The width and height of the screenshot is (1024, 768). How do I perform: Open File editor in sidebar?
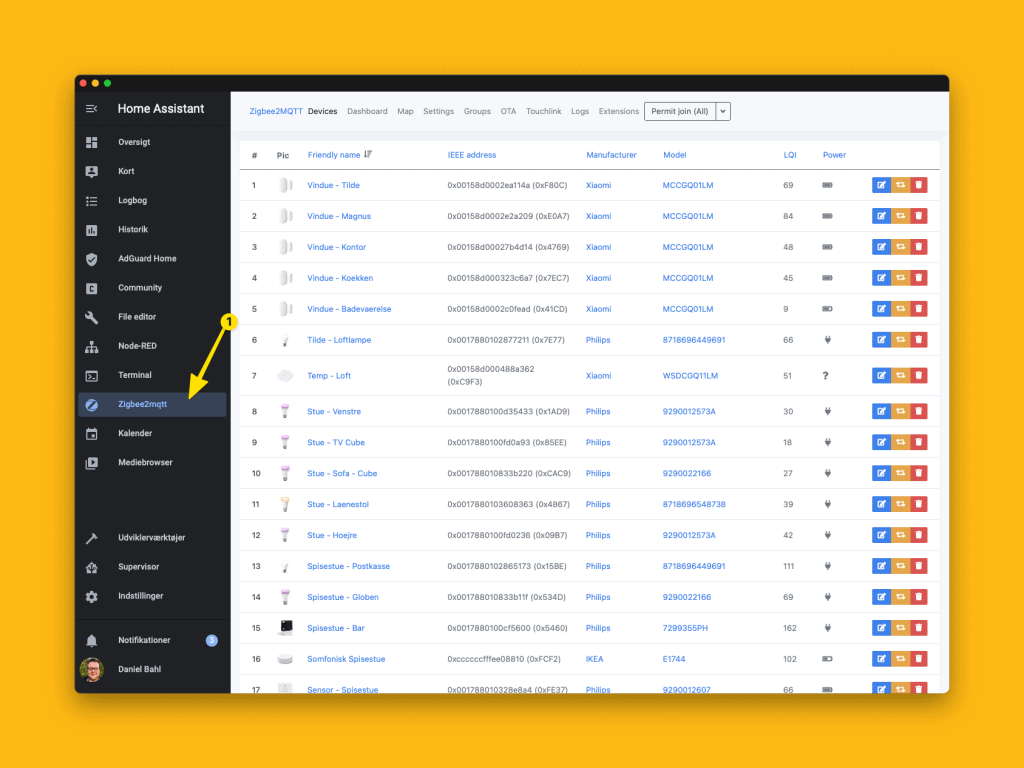pos(152,317)
